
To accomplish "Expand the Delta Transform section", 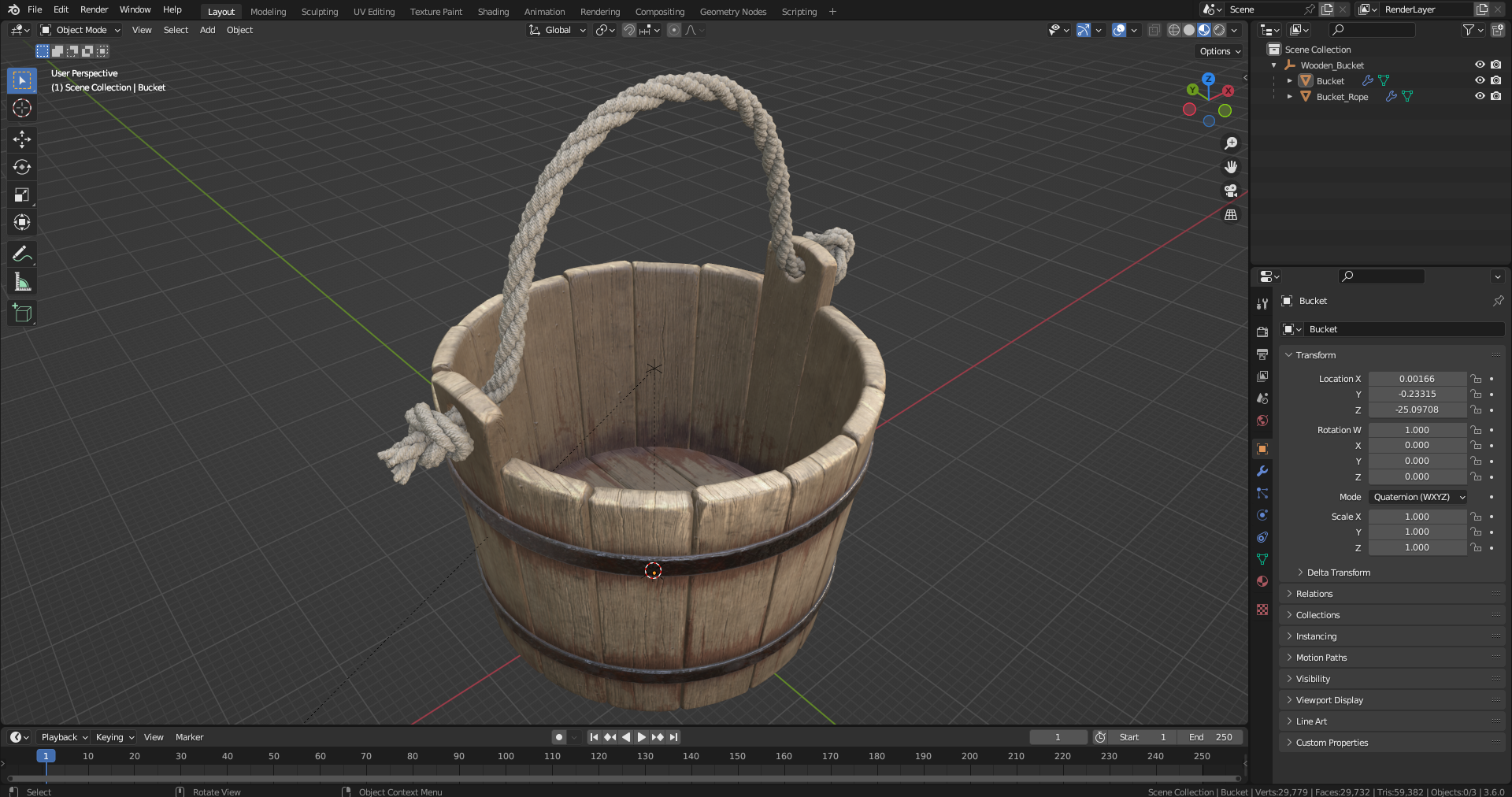I will pos(1338,573).
